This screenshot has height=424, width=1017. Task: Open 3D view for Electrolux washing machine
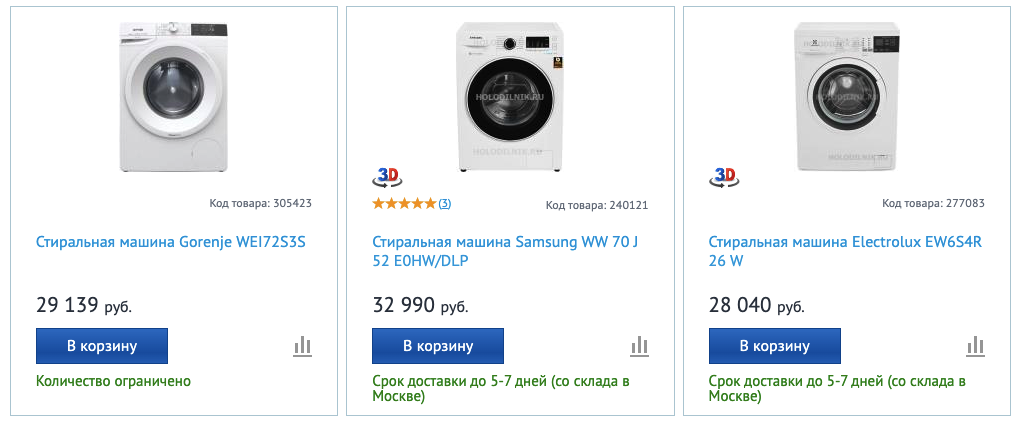click(724, 177)
